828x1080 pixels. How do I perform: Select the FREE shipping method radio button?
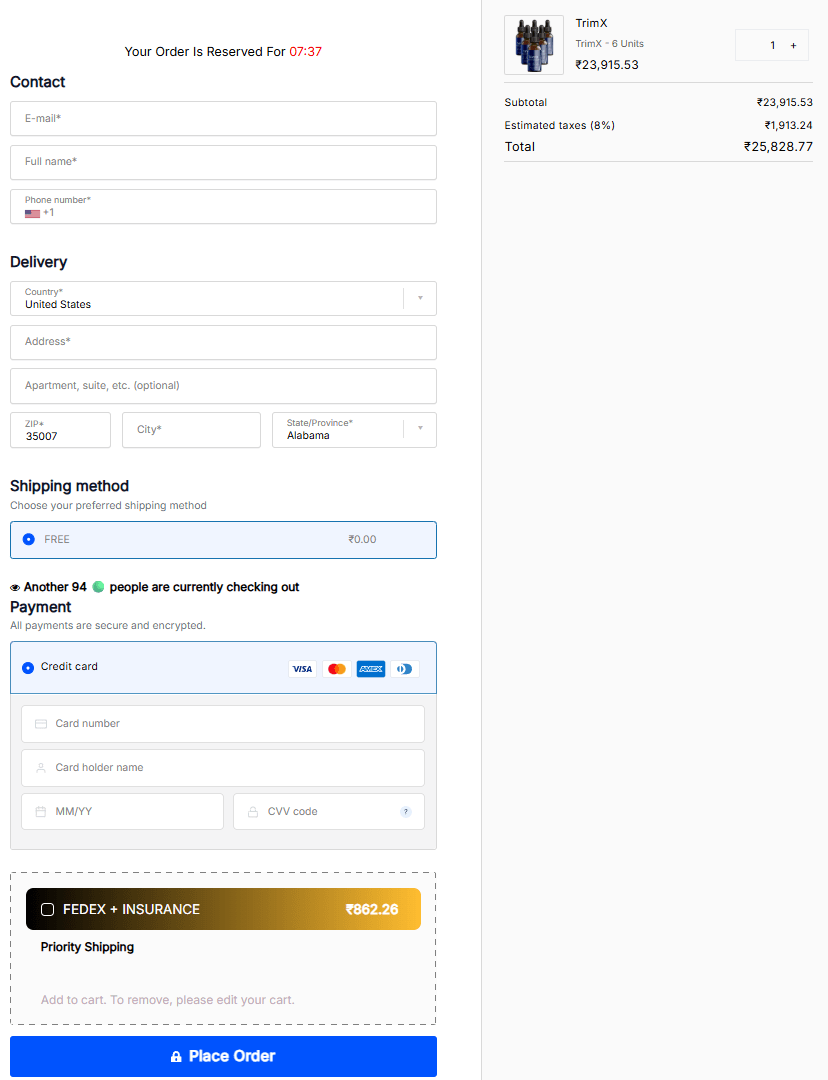(x=27, y=539)
